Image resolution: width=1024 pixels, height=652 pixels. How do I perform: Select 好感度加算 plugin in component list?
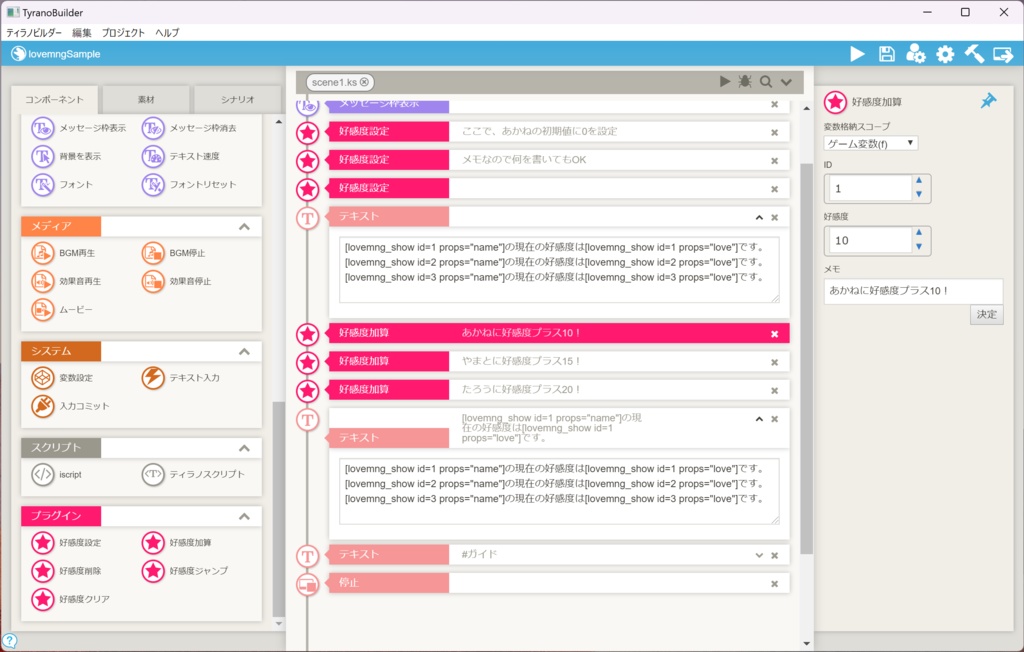[177, 542]
